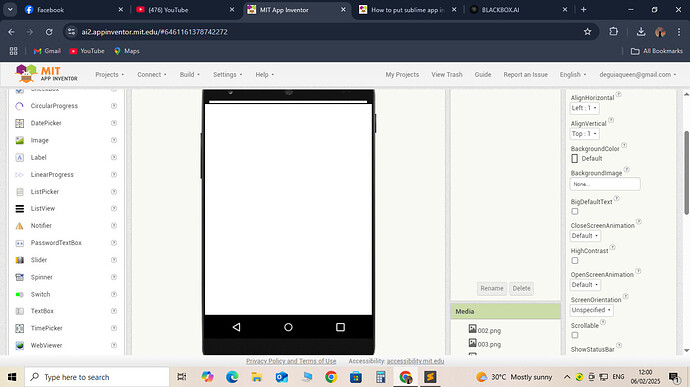Click the BackgroundImage None field
This screenshot has height=387, width=690.
click(x=605, y=184)
